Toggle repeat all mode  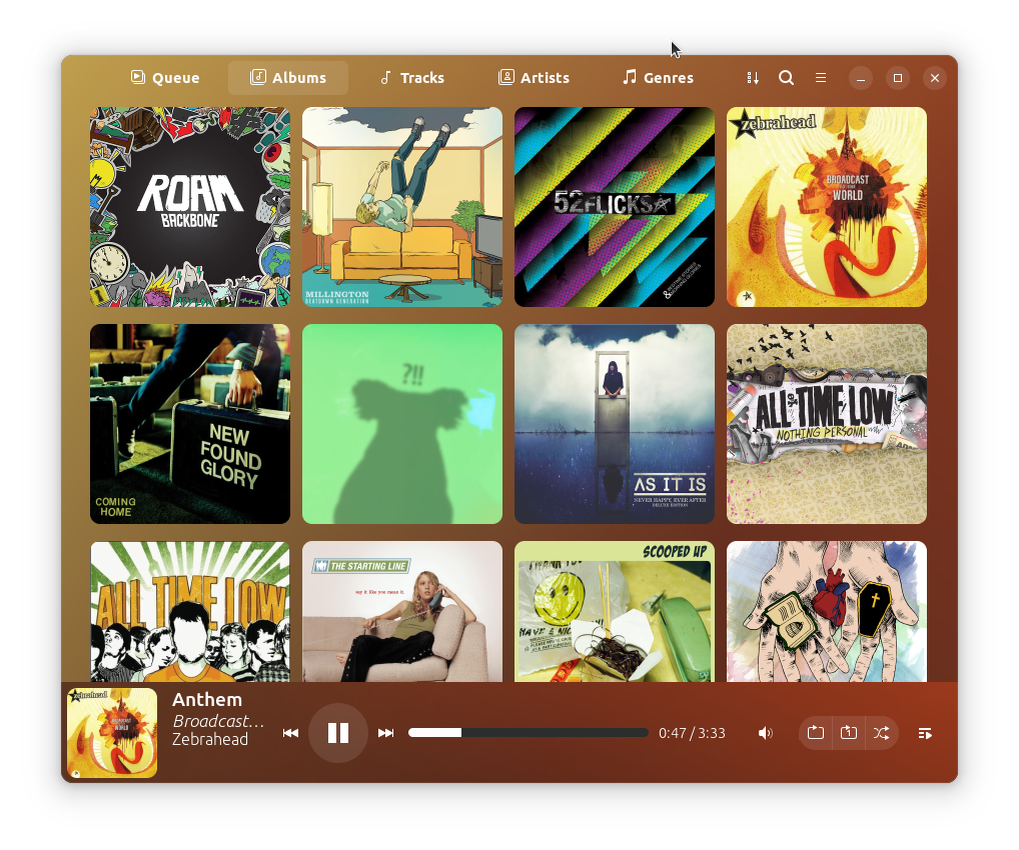(816, 733)
